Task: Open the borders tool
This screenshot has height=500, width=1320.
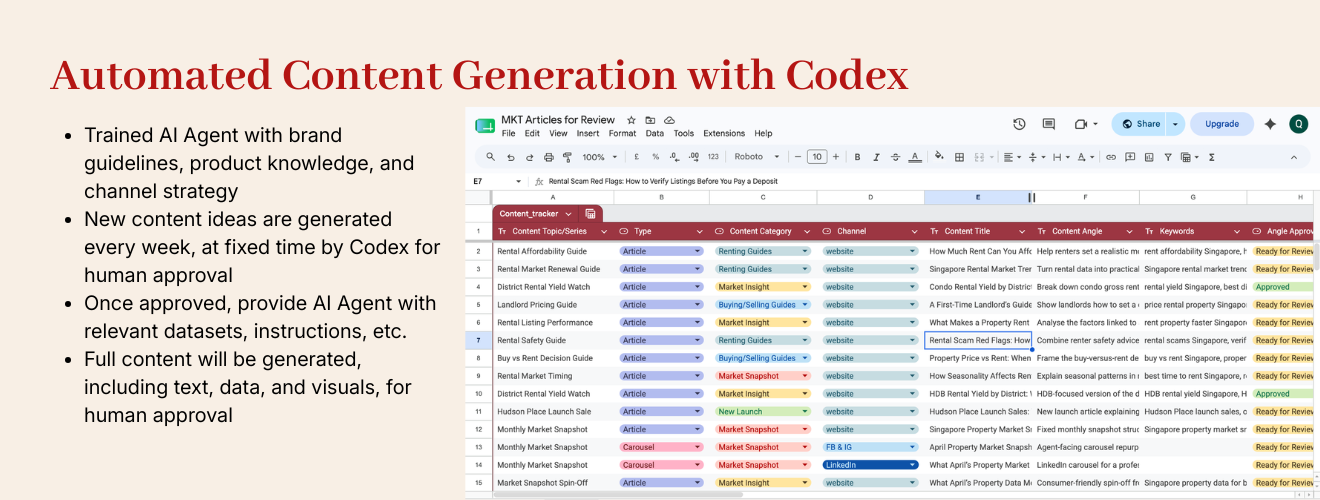Action: 960,157
